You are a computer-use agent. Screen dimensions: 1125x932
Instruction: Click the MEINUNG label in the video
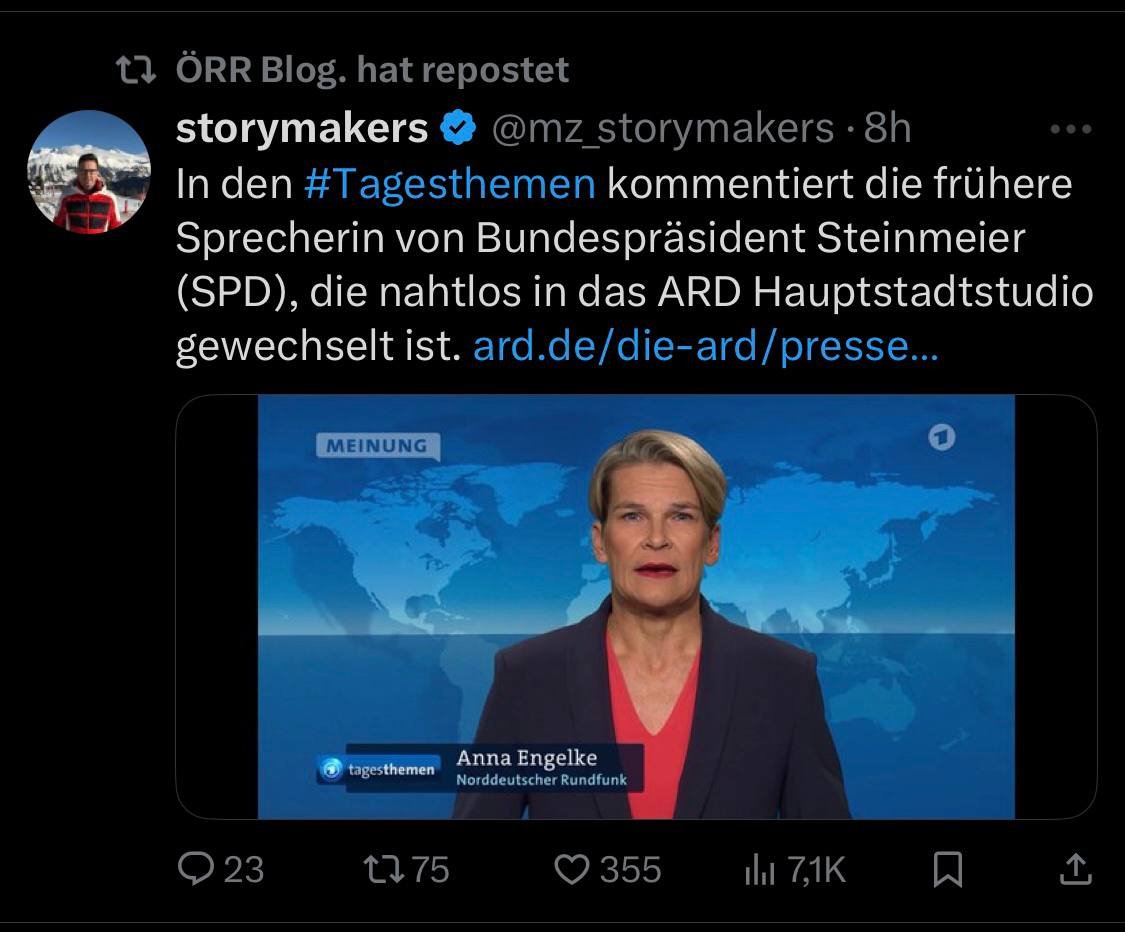[374, 446]
